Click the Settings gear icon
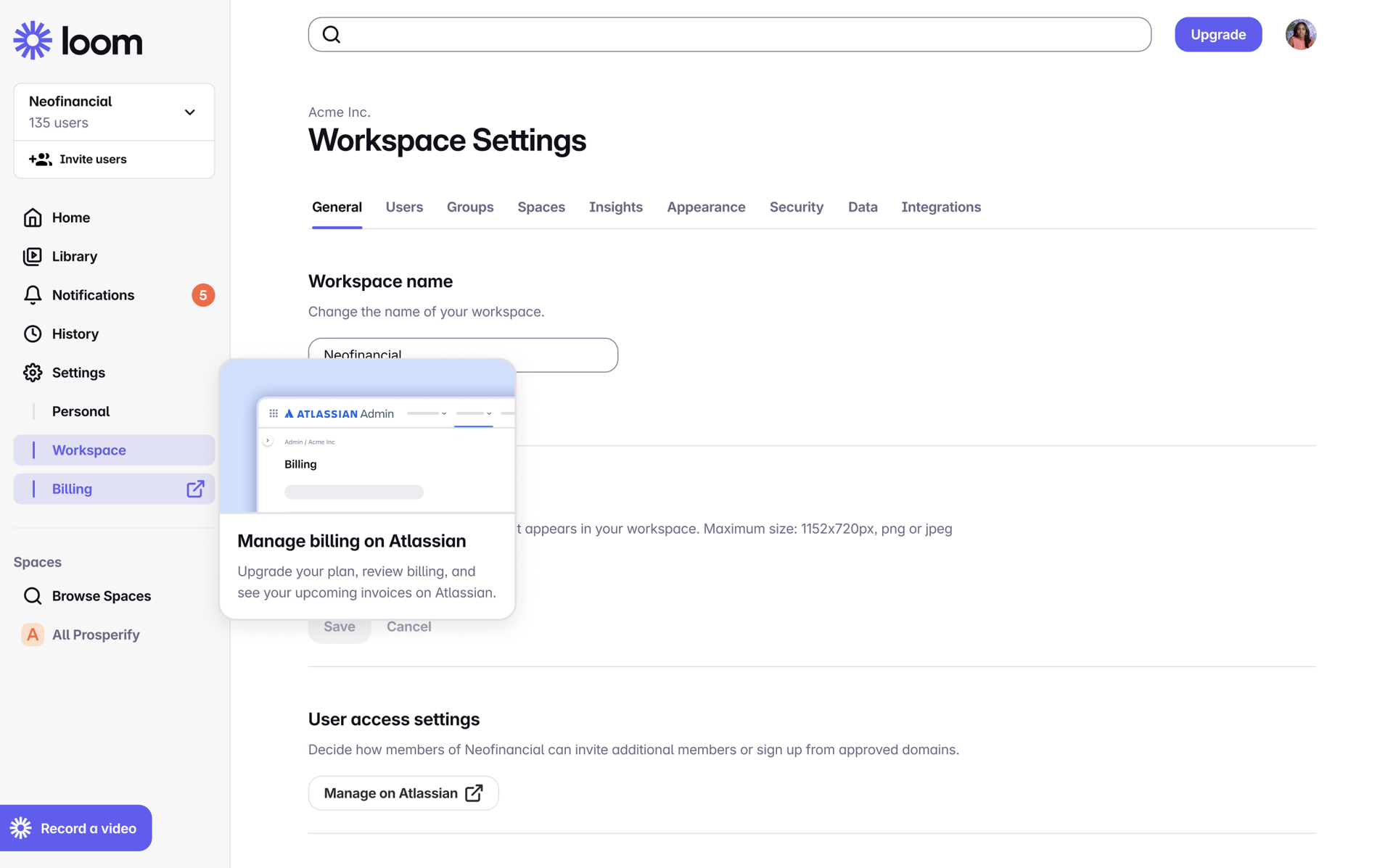This screenshot has height=868, width=1393. 33,372
